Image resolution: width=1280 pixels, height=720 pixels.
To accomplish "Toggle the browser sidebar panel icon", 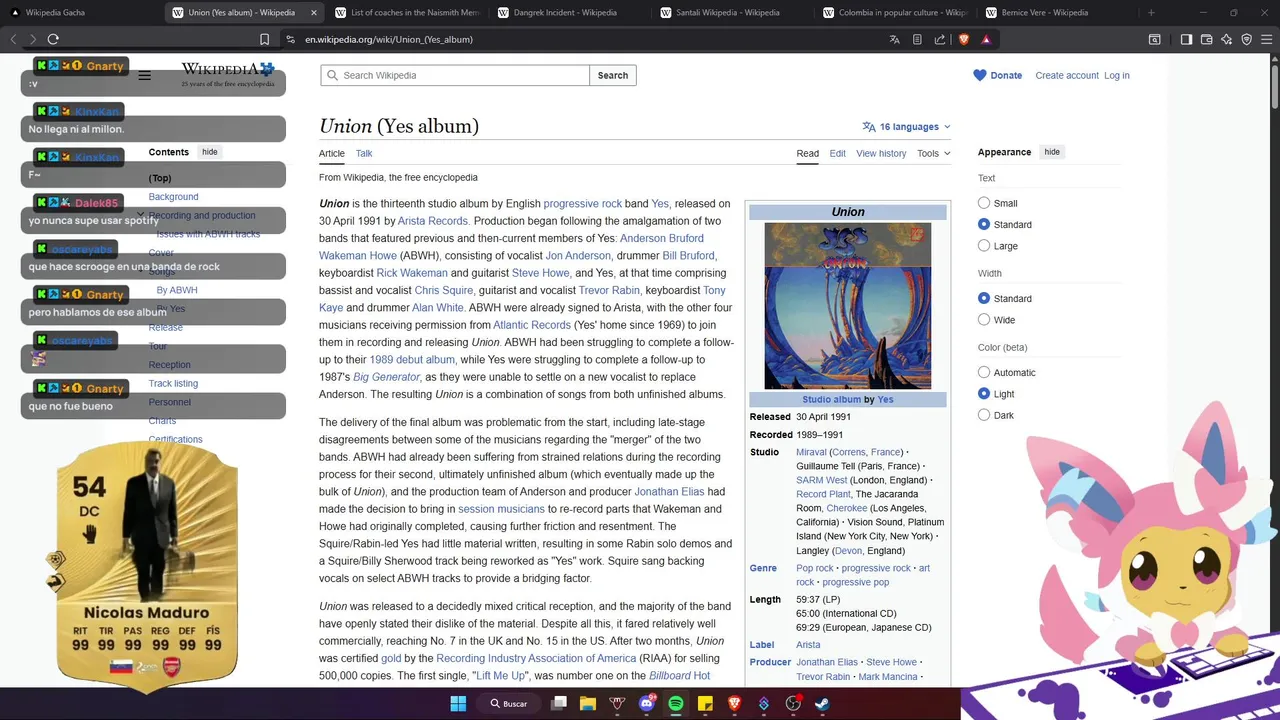I will [x=1186, y=39].
